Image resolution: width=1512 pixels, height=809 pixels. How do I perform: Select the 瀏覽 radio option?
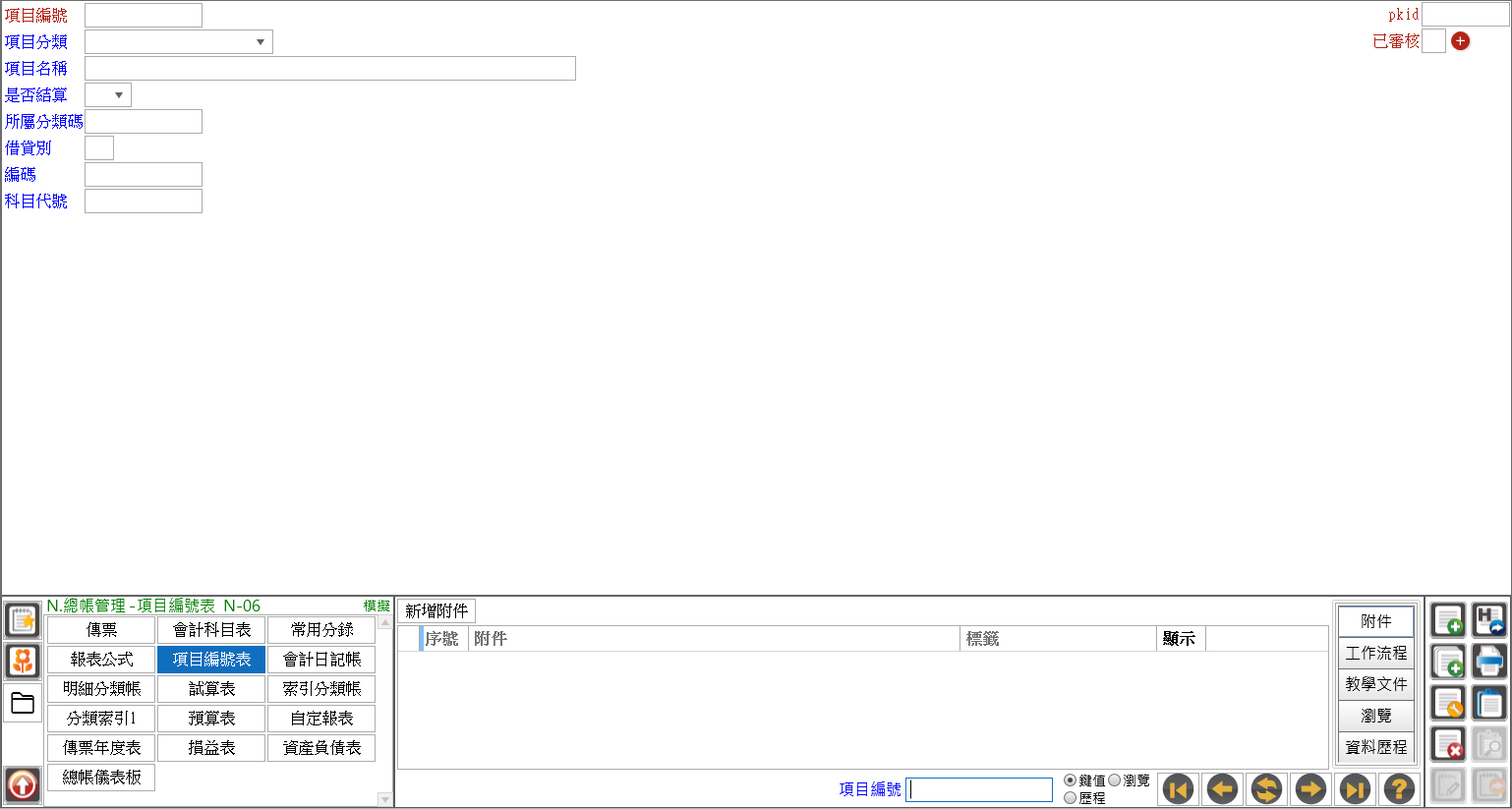(x=1115, y=780)
